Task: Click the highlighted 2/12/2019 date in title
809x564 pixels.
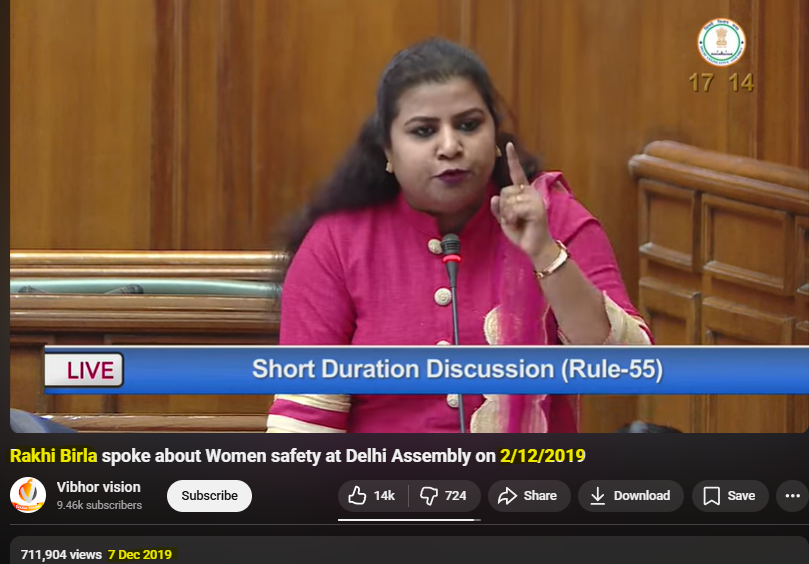Action: pos(543,456)
